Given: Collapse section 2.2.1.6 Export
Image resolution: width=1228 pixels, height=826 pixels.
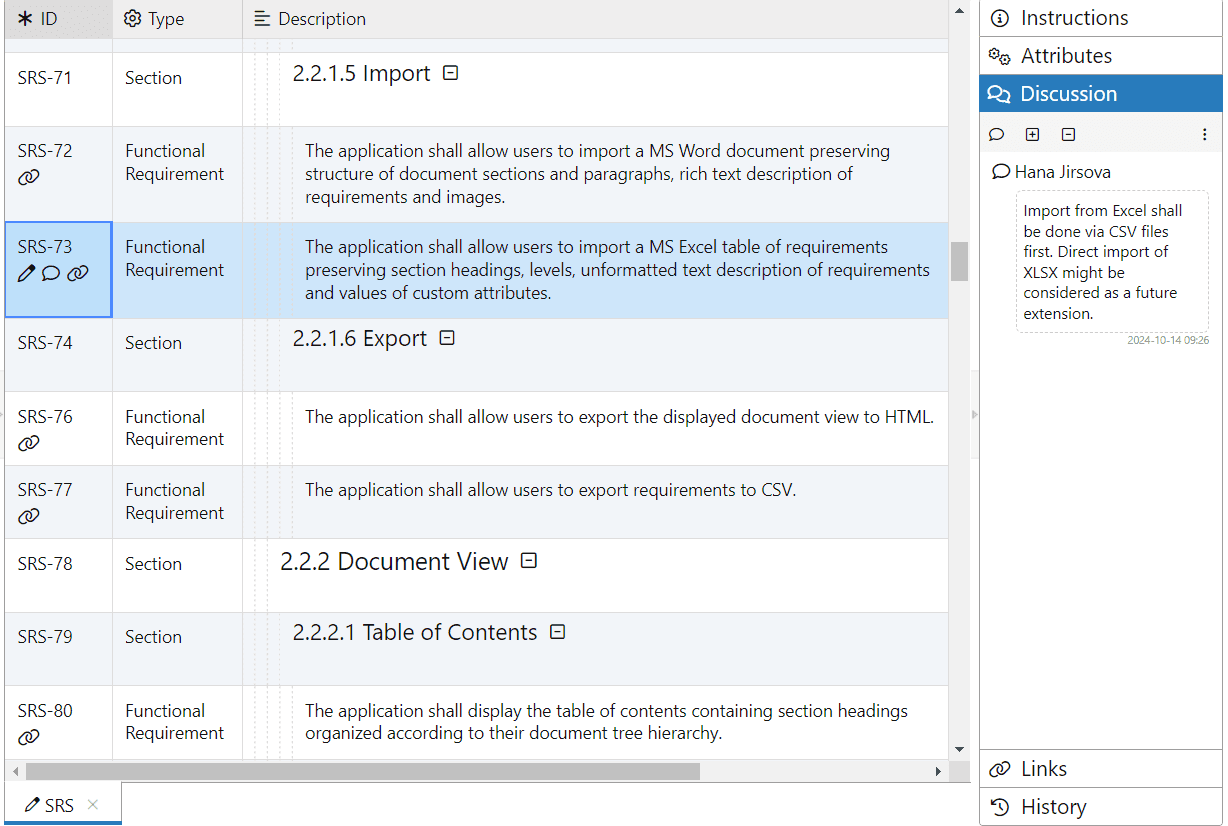Looking at the screenshot, I should 447,338.
